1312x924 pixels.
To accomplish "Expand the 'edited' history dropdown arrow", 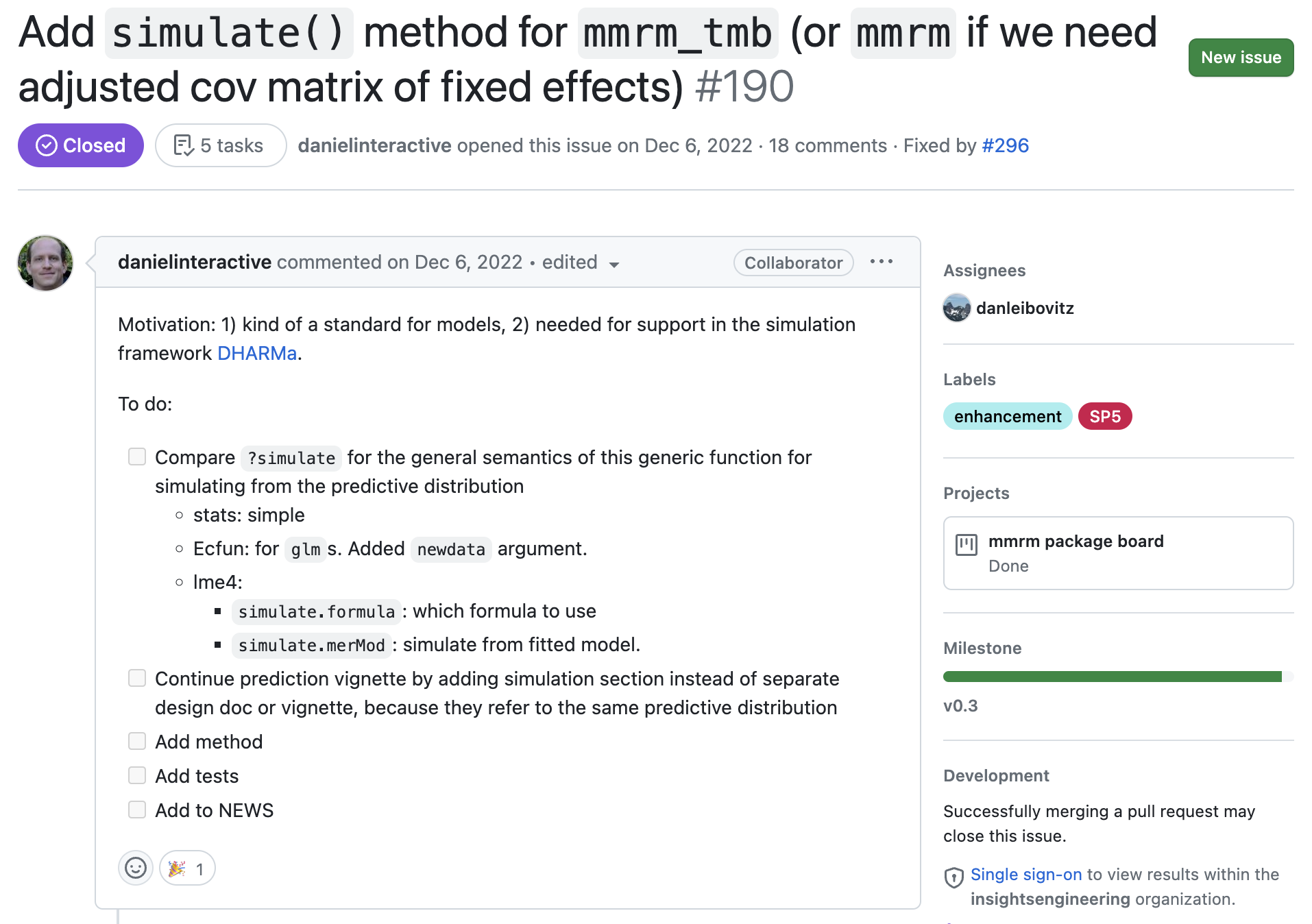I will point(614,265).
